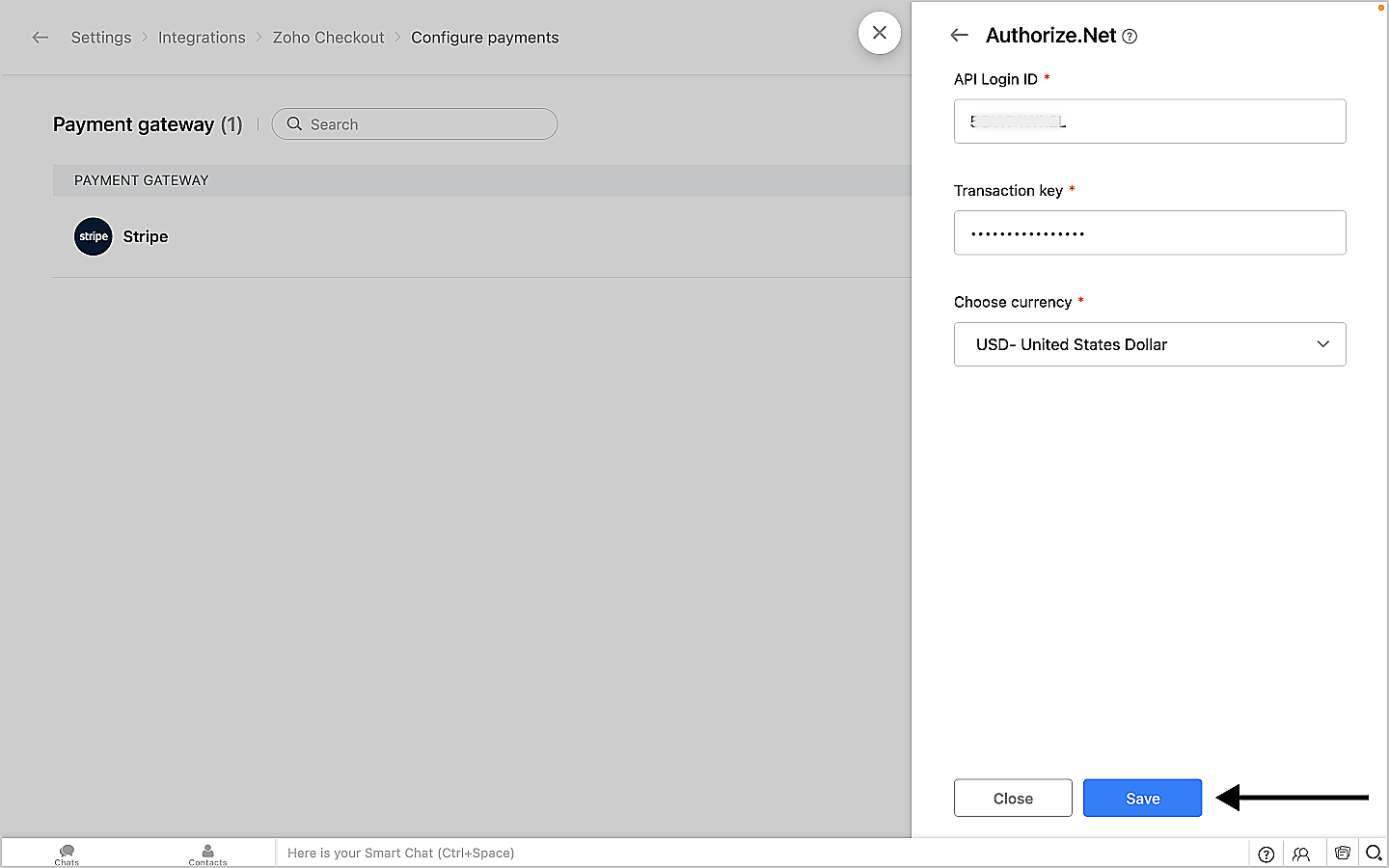Click the Configure payments breadcrumb
1389x868 pixels.
click(485, 38)
